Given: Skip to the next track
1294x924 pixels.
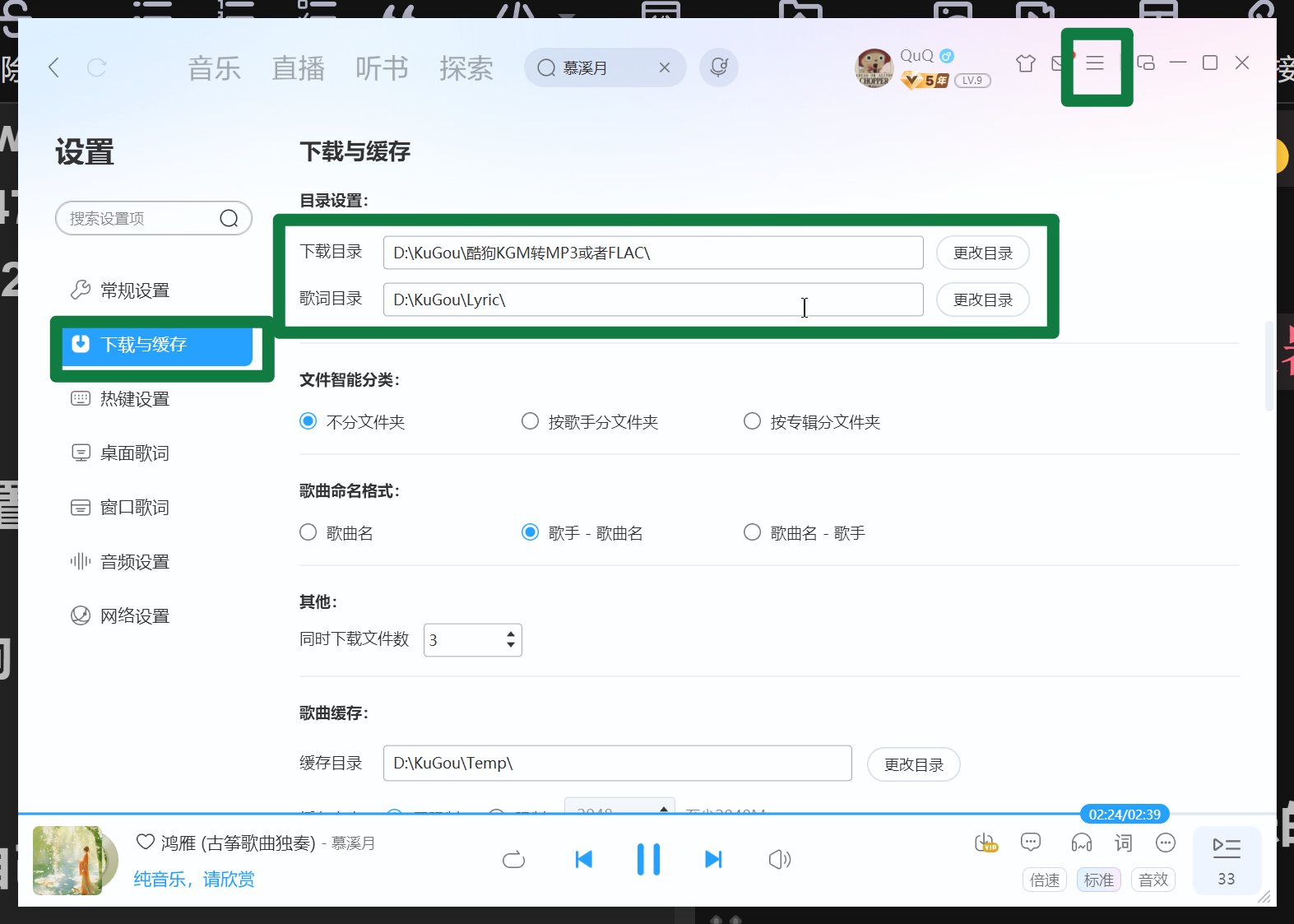Looking at the screenshot, I should [x=713, y=860].
